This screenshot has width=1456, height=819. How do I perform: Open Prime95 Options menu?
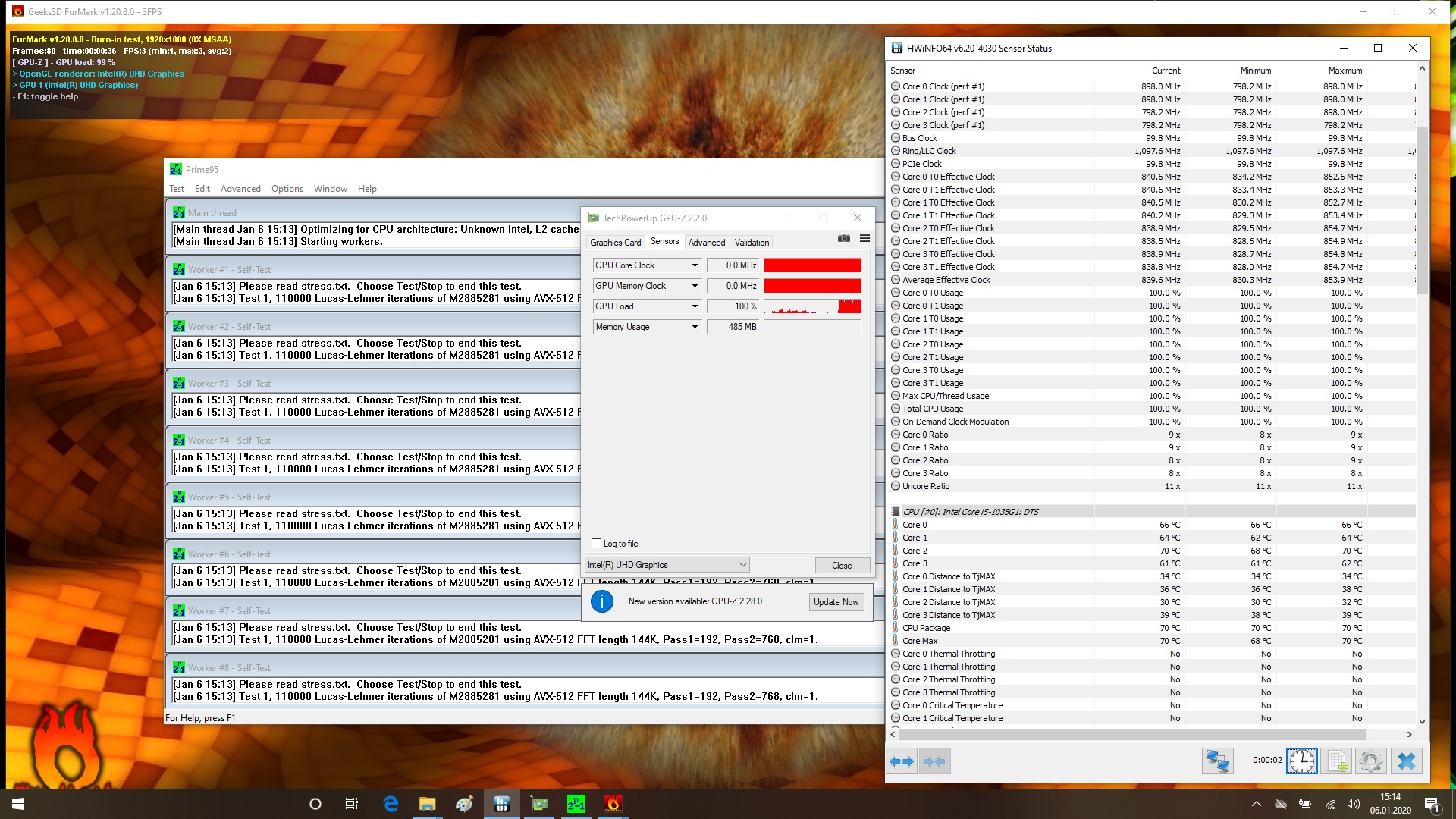point(287,189)
